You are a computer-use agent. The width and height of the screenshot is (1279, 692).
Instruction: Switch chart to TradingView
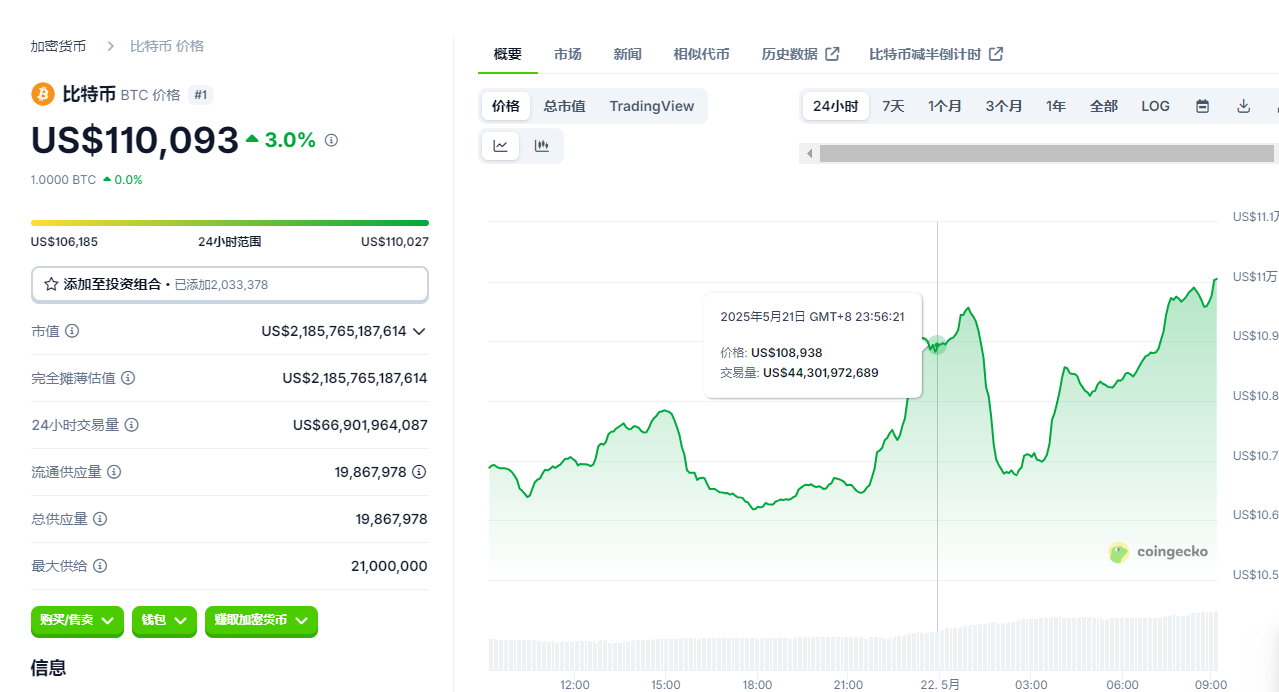(x=652, y=106)
